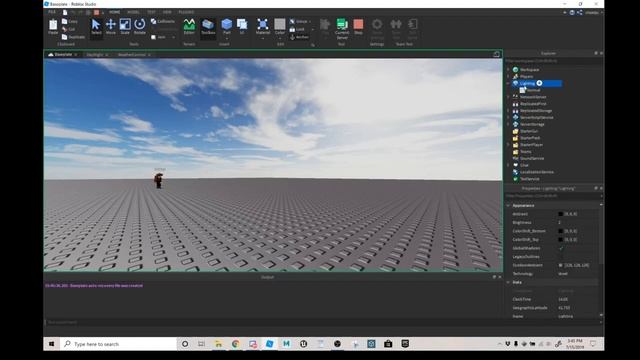Switch to the VIEW ribbon tab
This screenshot has height=360, width=640.
point(167,12)
